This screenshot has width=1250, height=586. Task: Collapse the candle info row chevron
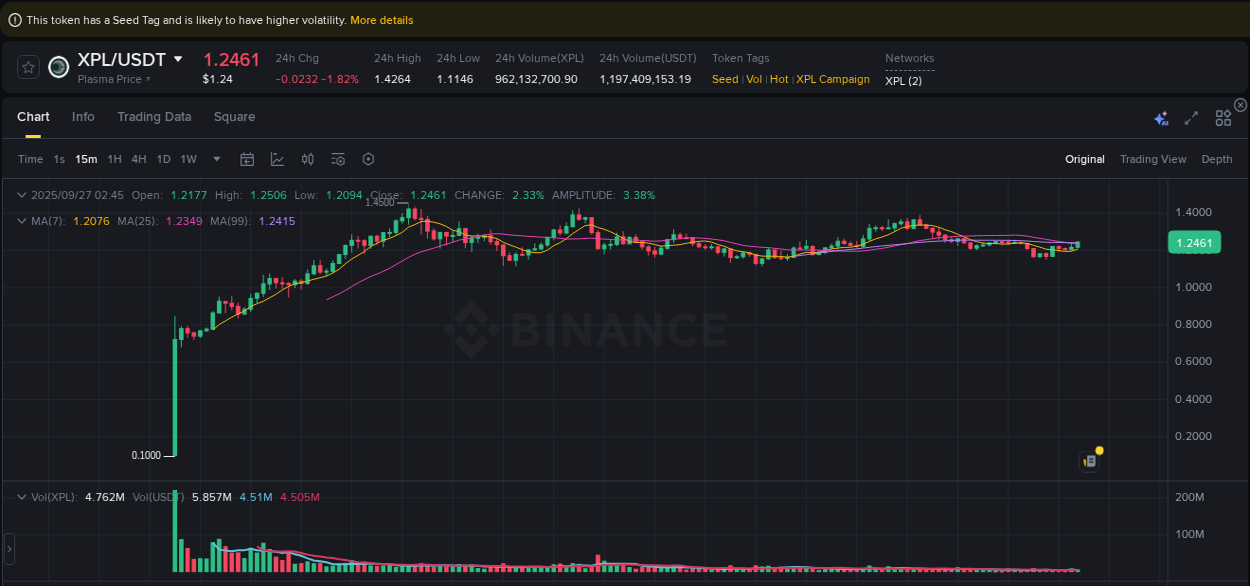pos(22,195)
